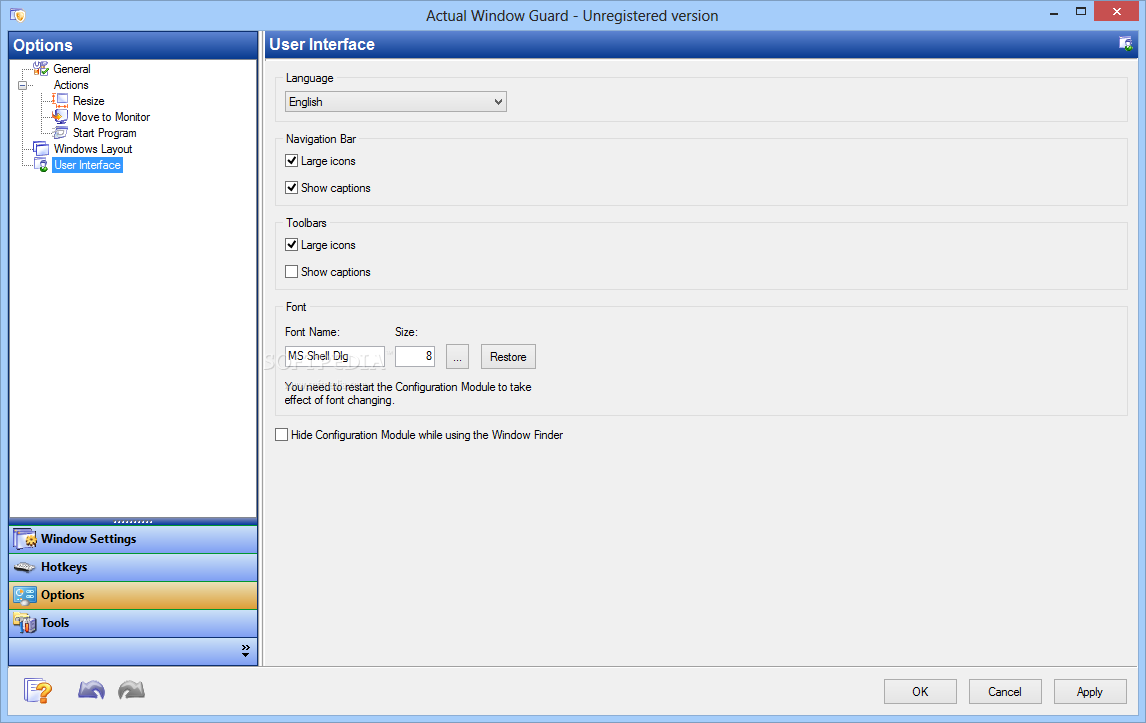Click the navigation pane splitter grip
1146x723 pixels.
pyautogui.click(x=133, y=522)
